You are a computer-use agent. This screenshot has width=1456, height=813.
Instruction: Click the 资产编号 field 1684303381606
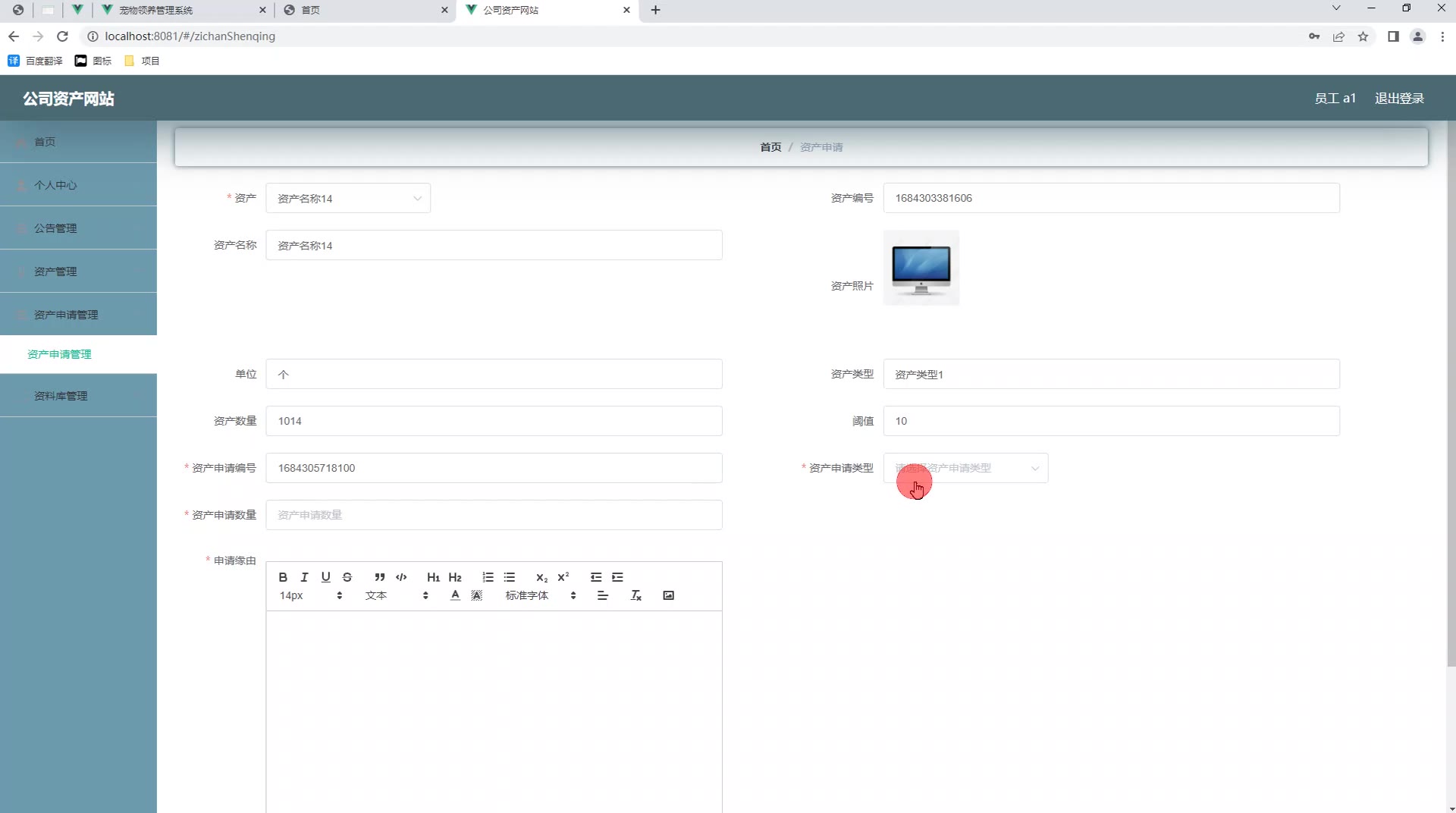click(1111, 198)
